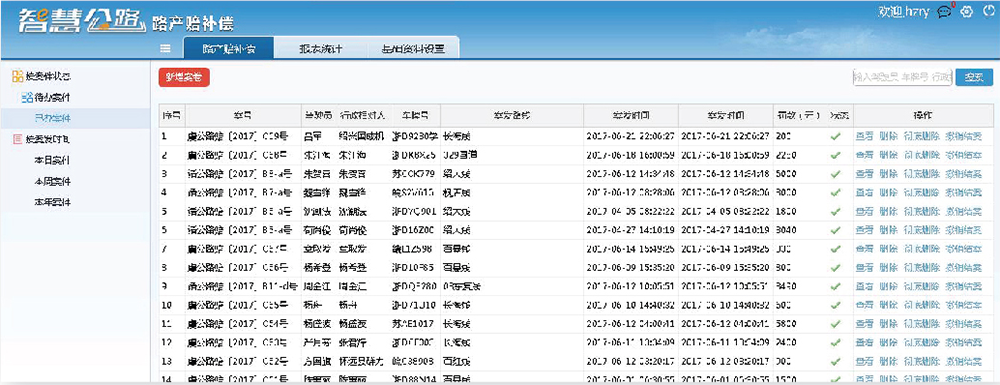Click 查看 for row 2
Image resolution: width=1000 pixels, height=385 pixels.
(864, 155)
